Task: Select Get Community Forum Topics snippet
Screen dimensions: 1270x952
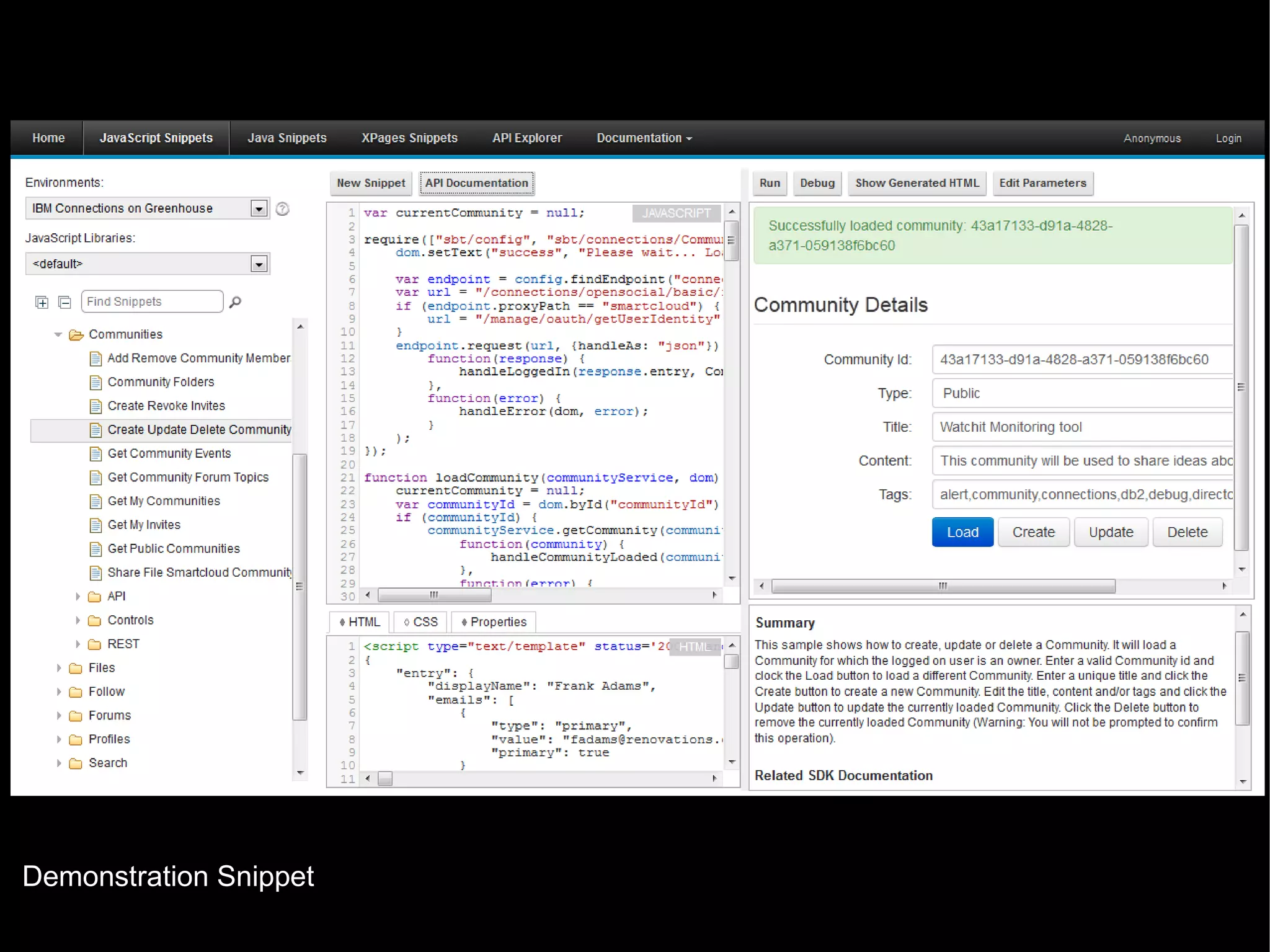Action: pos(188,478)
